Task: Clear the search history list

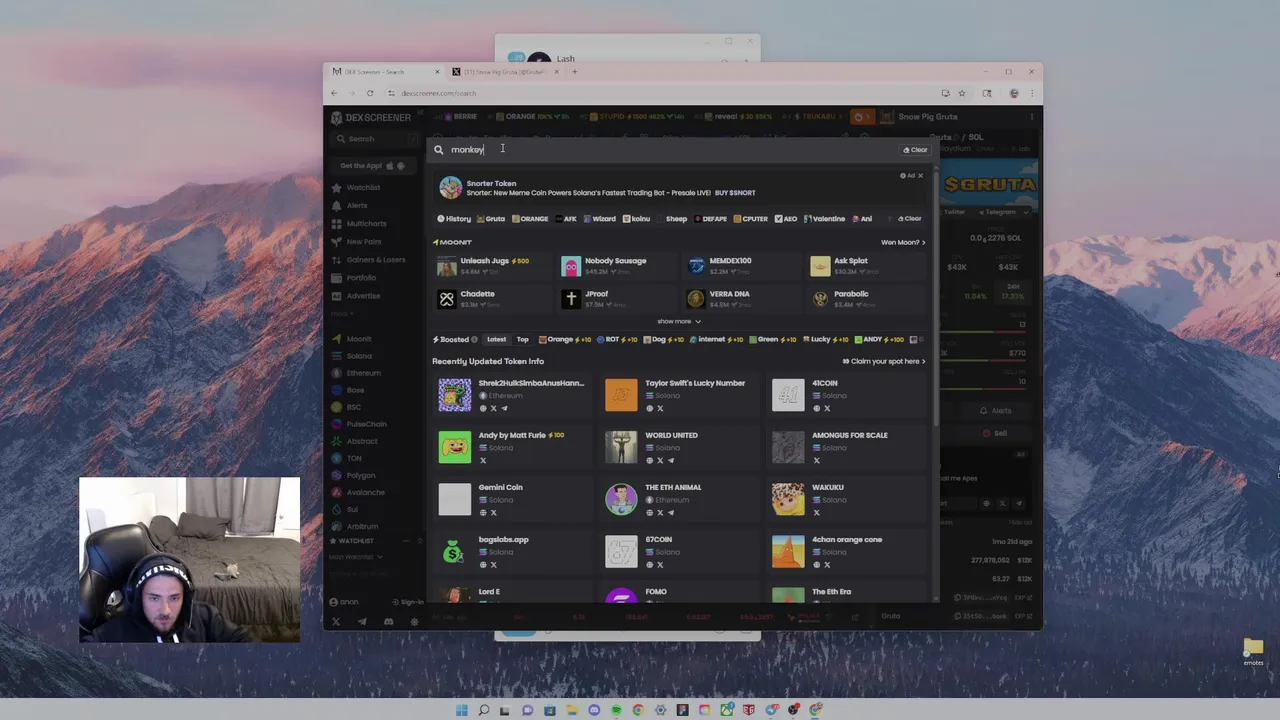Action: (x=909, y=219)
